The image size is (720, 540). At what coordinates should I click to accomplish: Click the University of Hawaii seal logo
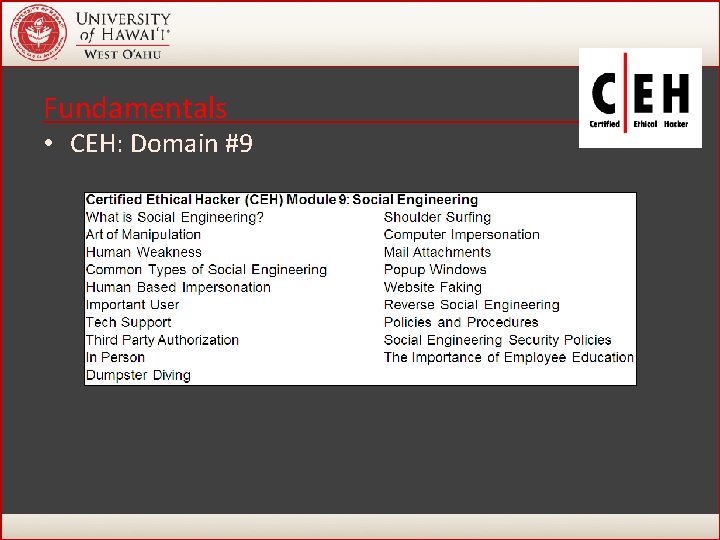pos(39,33)
